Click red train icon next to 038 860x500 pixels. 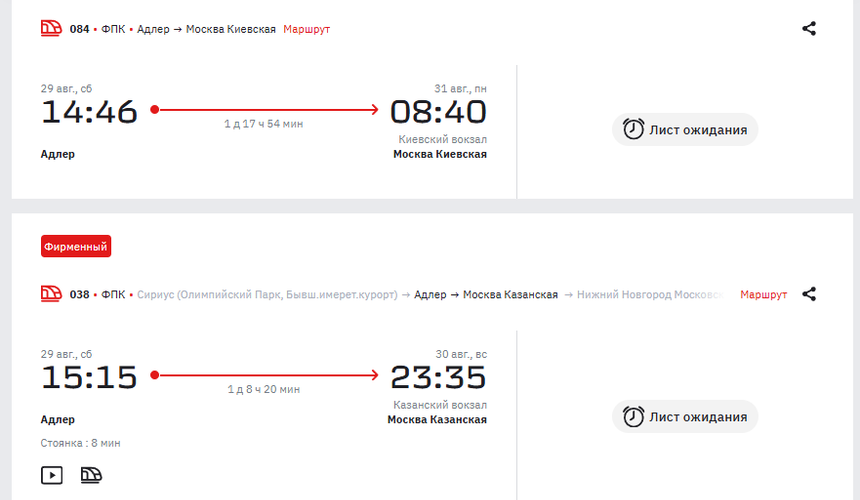51,294
